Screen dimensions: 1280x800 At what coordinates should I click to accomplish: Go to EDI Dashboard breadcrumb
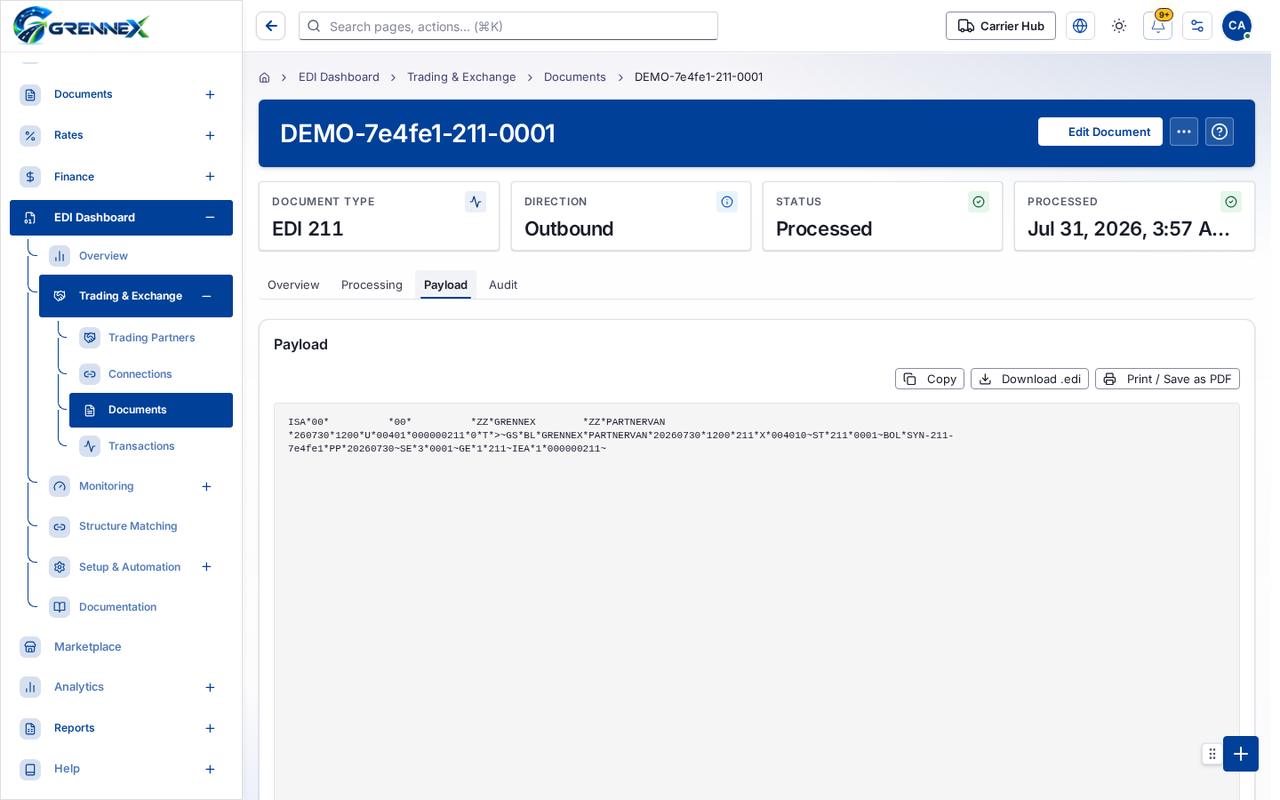click(x=339, y=77)
